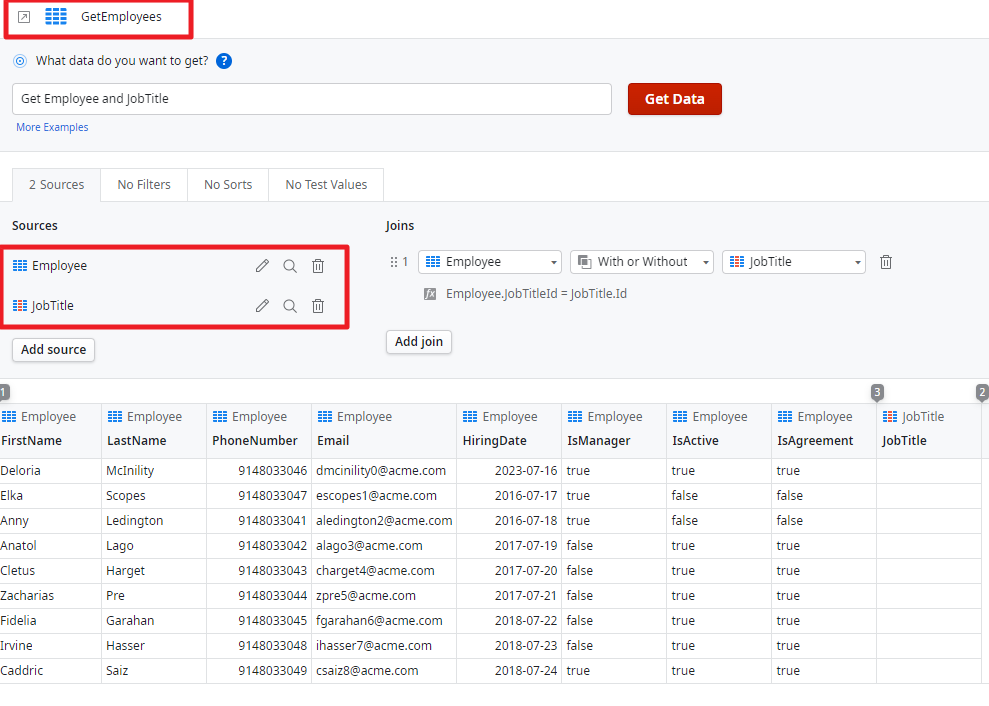Select the PhoneNumber column header
This screenshot has height=706, width=989.
pyautogui.click(x=259, y=429)
